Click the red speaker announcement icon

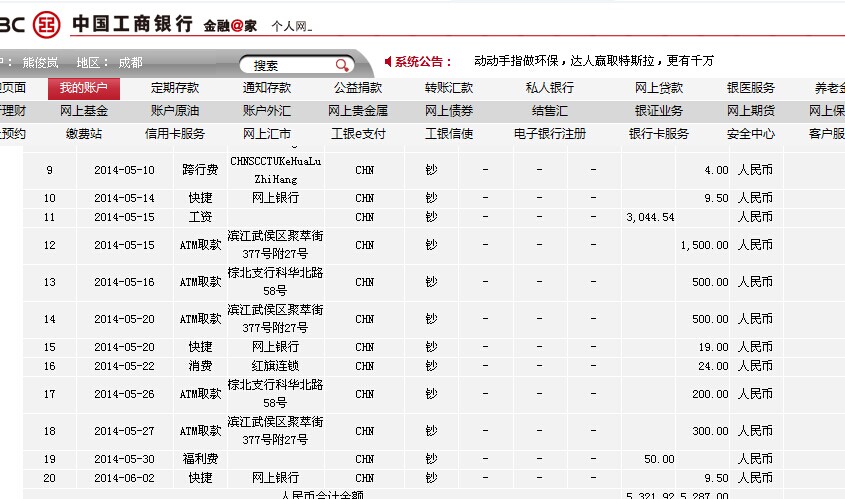(388, 61)
